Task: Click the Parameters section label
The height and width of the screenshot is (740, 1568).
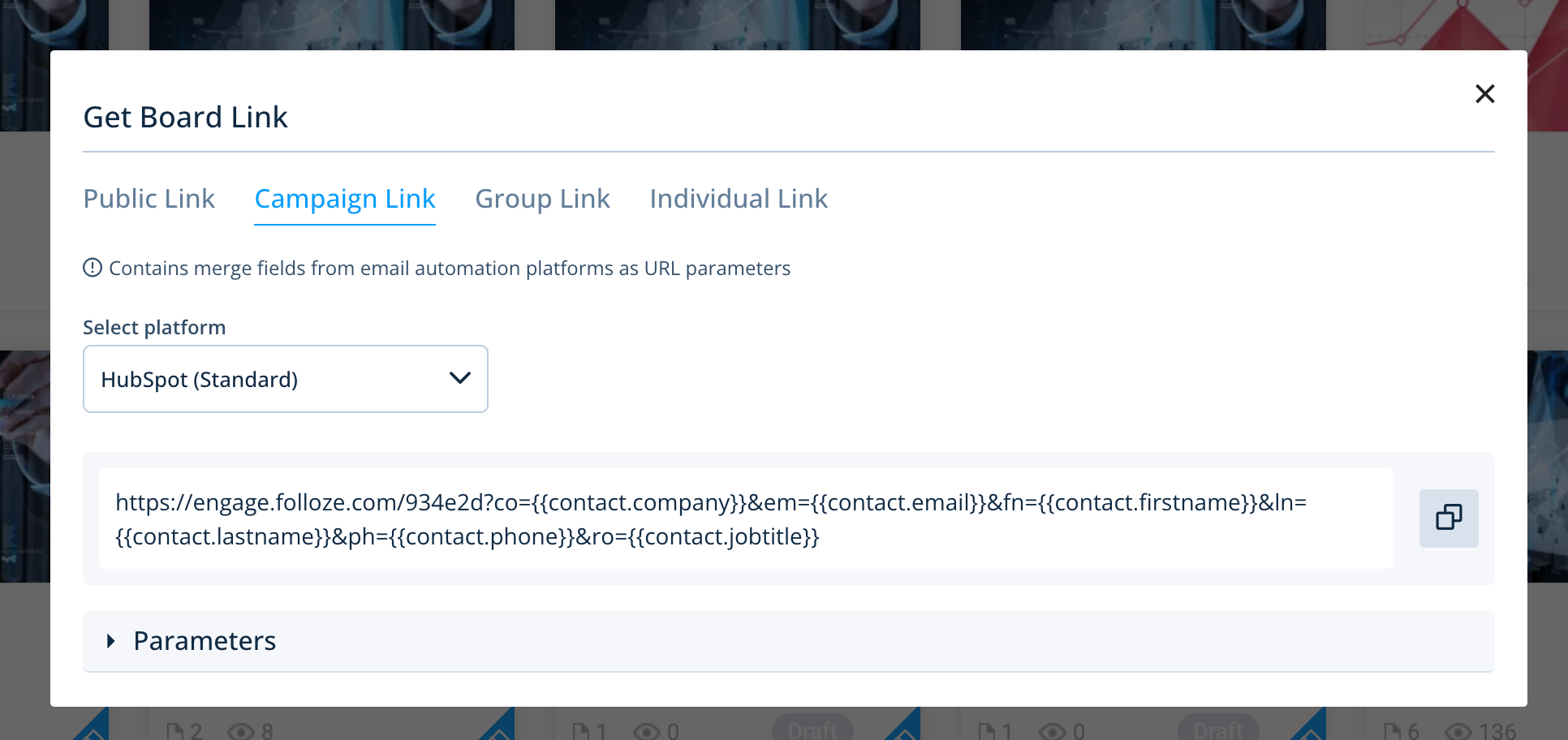Action: [205, 641]
